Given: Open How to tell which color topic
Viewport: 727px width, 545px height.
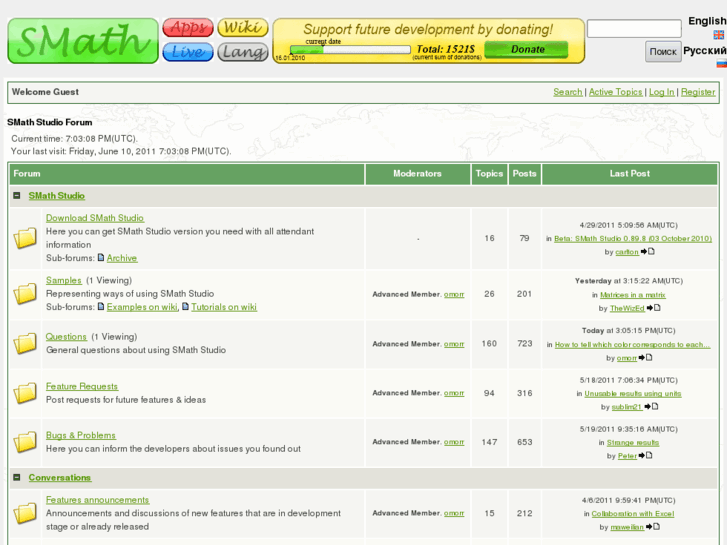Looking at the screenshot, I should pyautogui.click(x=632, y=345).
